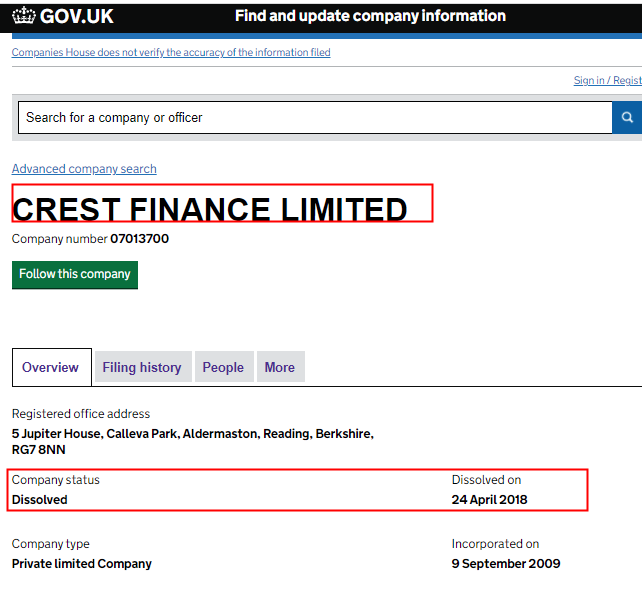Open the GOV.UK home text link
Viewport: 642px width, 612px height.
pyautogui.click(x=78, y=16)
